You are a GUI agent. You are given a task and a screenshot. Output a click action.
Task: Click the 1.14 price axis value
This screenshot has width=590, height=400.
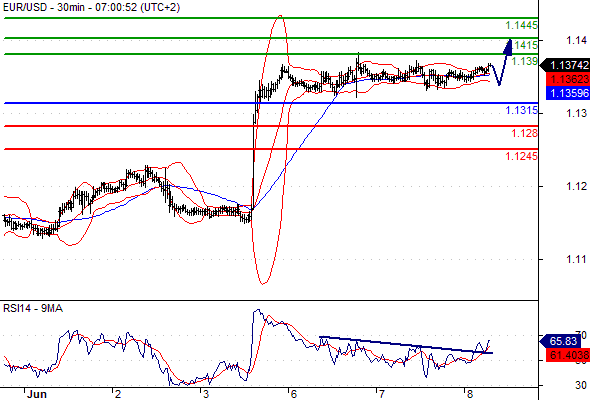[577, 40]
